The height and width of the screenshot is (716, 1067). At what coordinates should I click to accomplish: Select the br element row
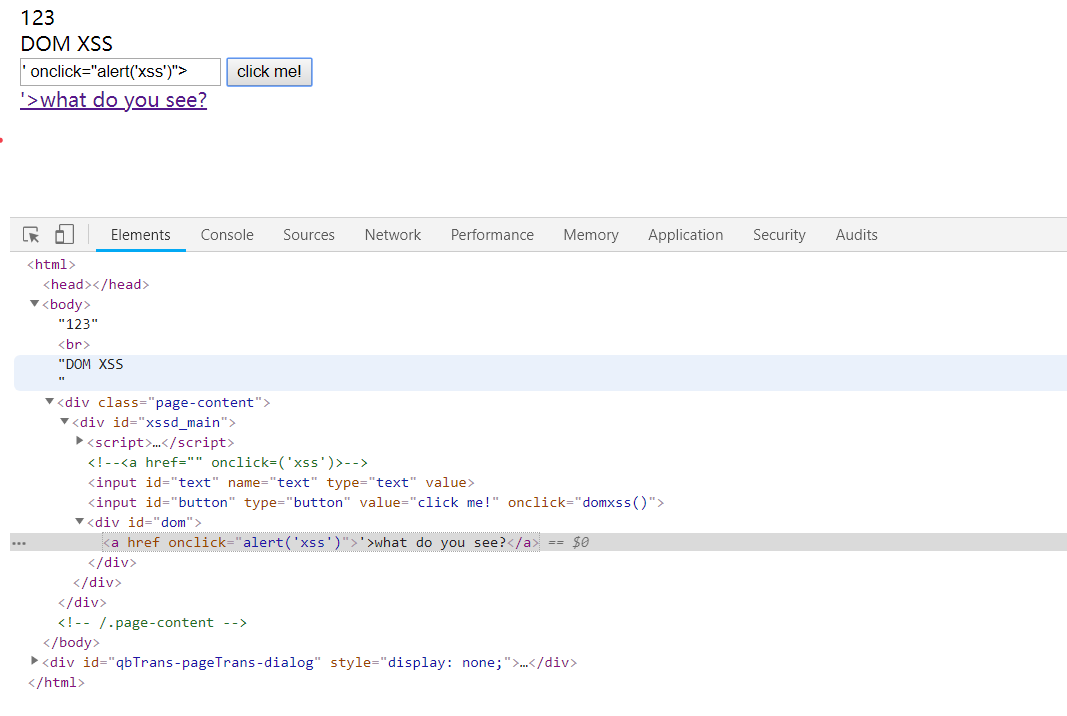point(73,344)
